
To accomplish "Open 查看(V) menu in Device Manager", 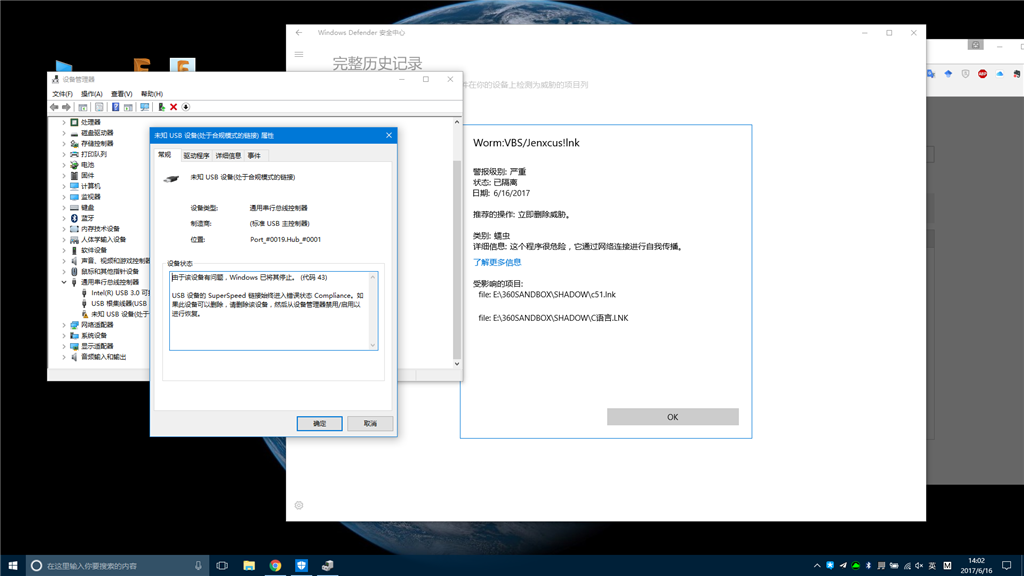I will (121, 94).
